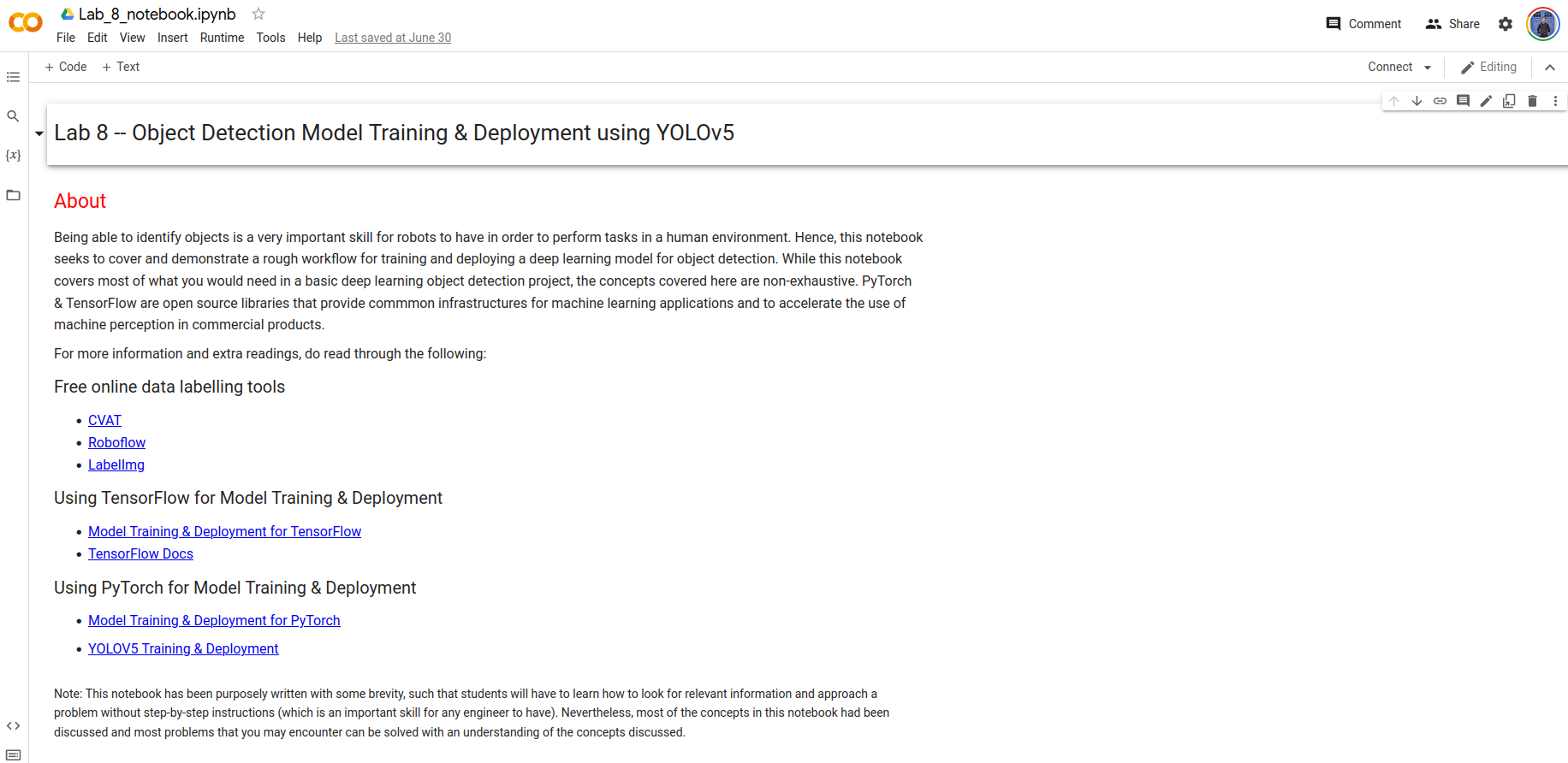Open the code snippets panel
1568x763 pixels.
point(13,725)
